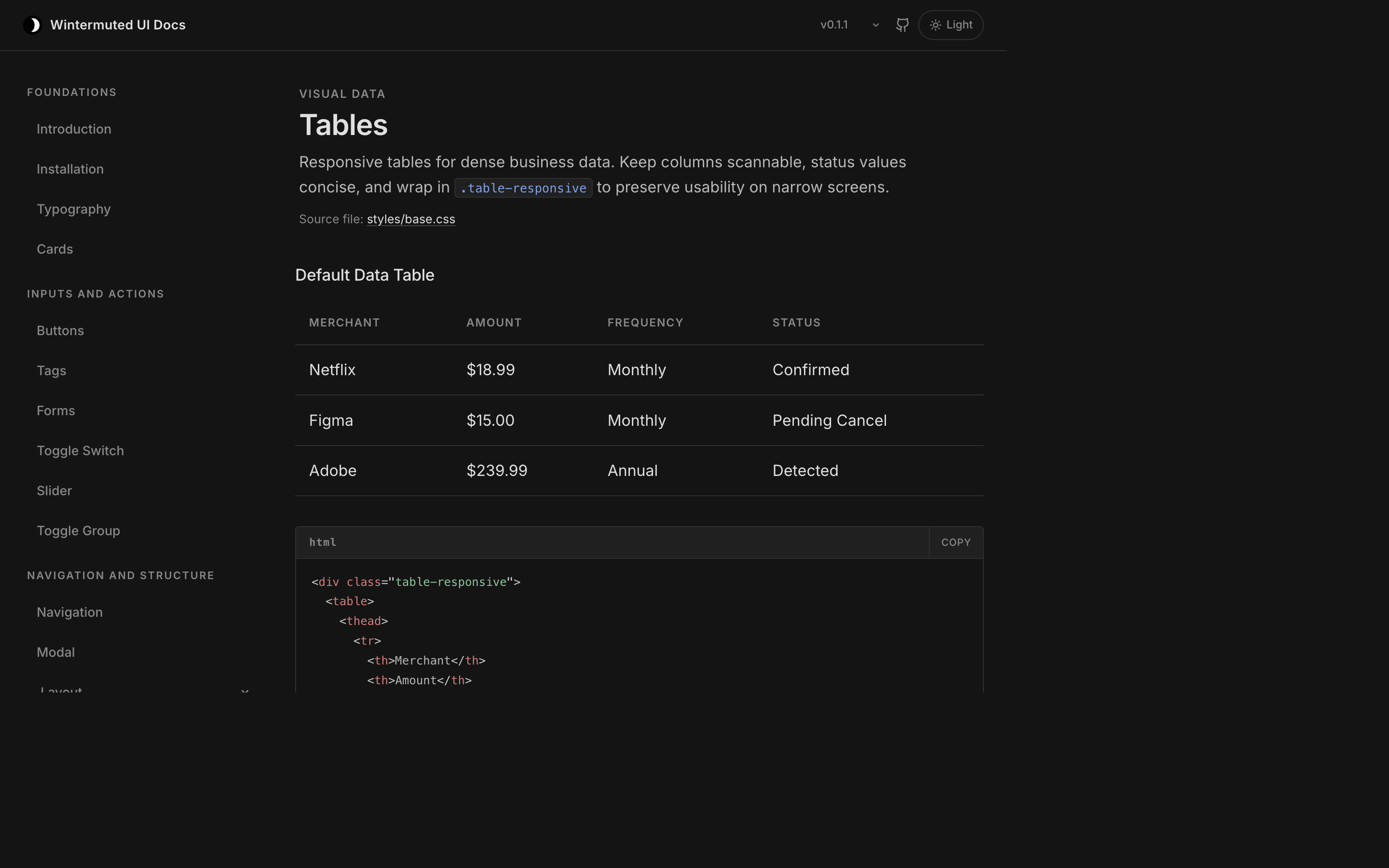Open Modal in the sidebar
Screen dimensions: 1389x868
coord(55,653)
